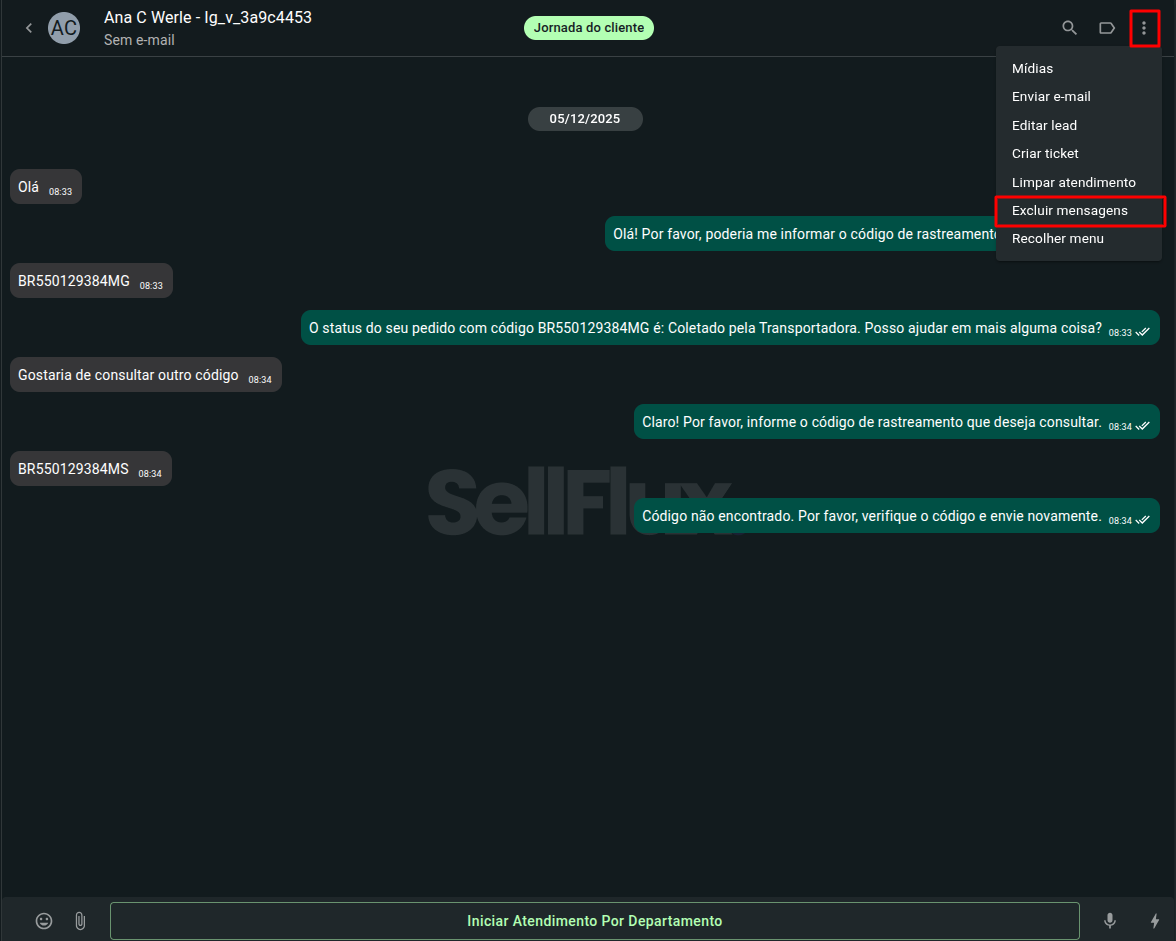Image resolution: width=1176 pixels, height=941 pixels.
Task: Choose Enviar e-mail menu option
Action: click(1051, 97)
